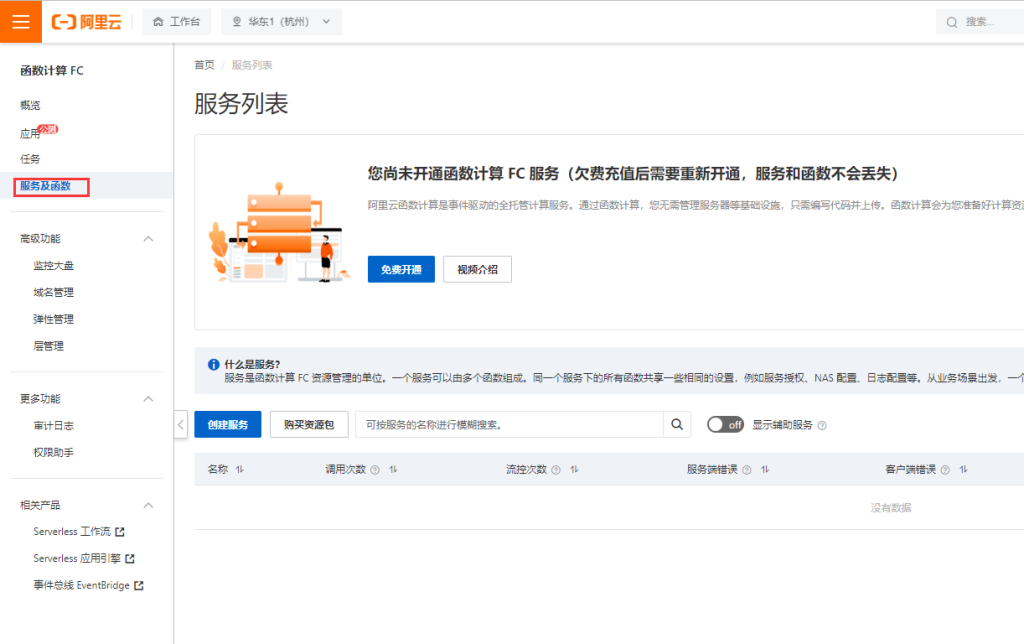
Task: Click the magnifier icon beside the service search box
Action: [677, 424]
